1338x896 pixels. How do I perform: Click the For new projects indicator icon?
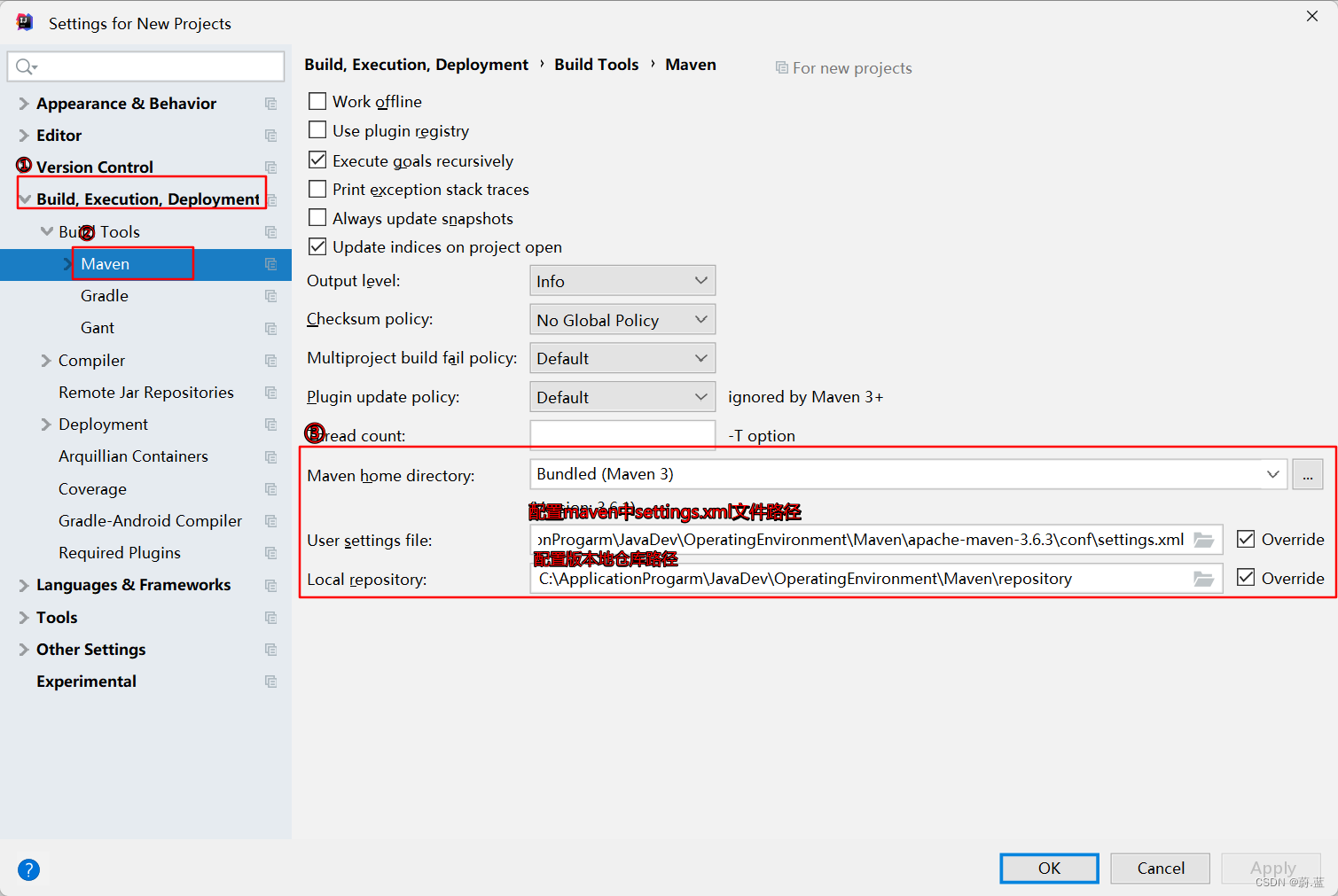tap(781, 67)
